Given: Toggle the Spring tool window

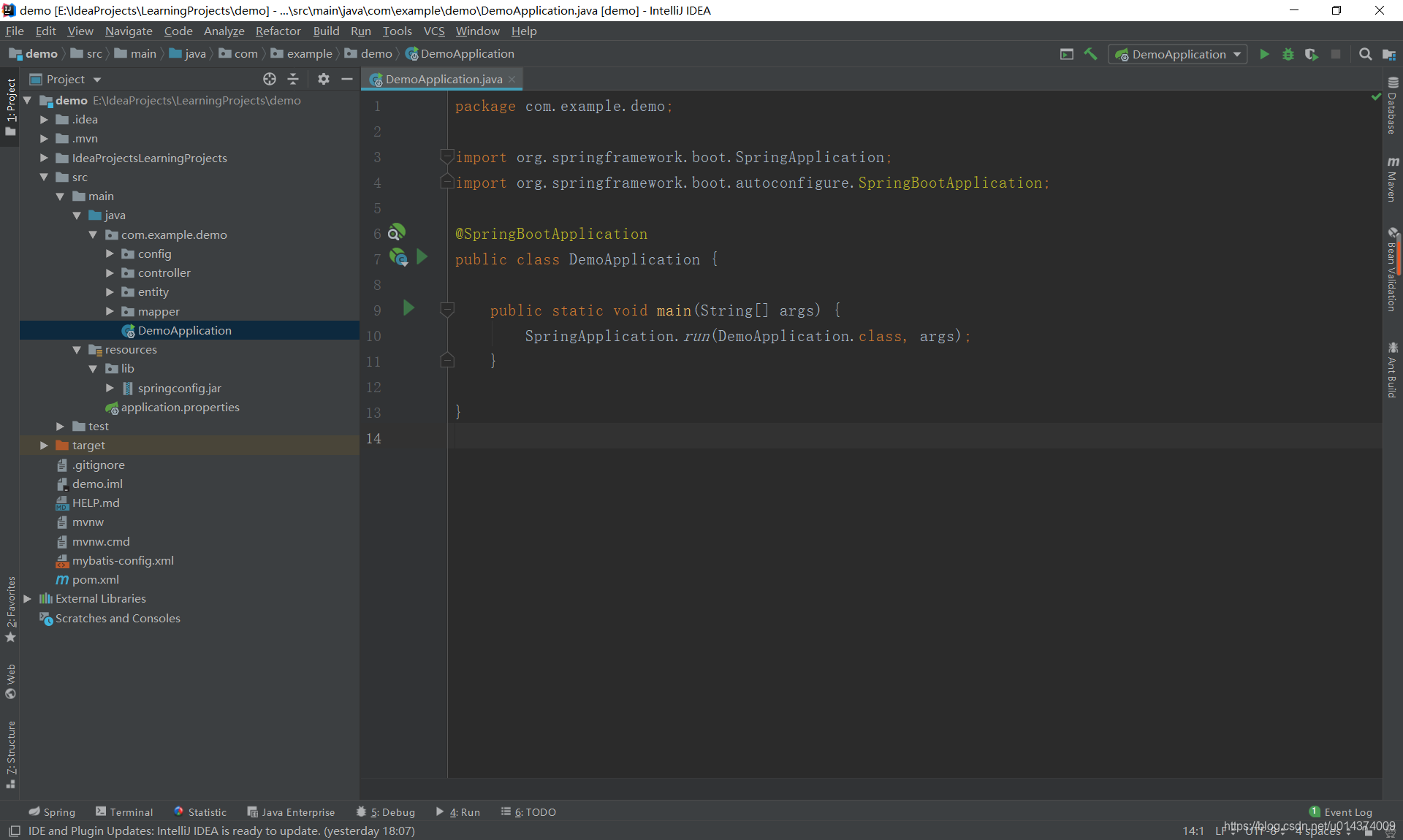Looking at the screenshot, I should pyautogui.click(x=52, y=812).
